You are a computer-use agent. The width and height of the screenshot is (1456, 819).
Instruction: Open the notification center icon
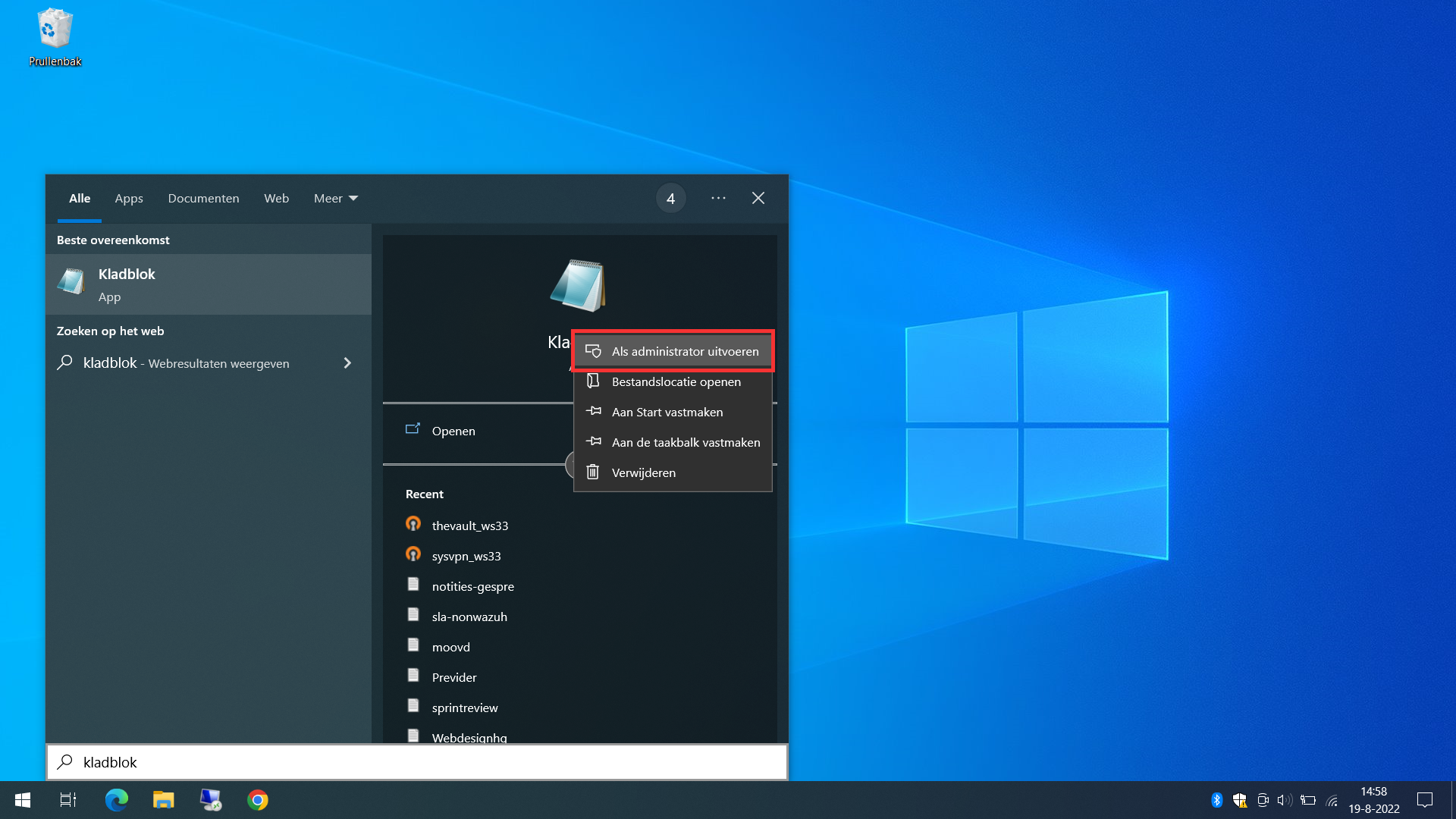click(x=1424, y=800)
